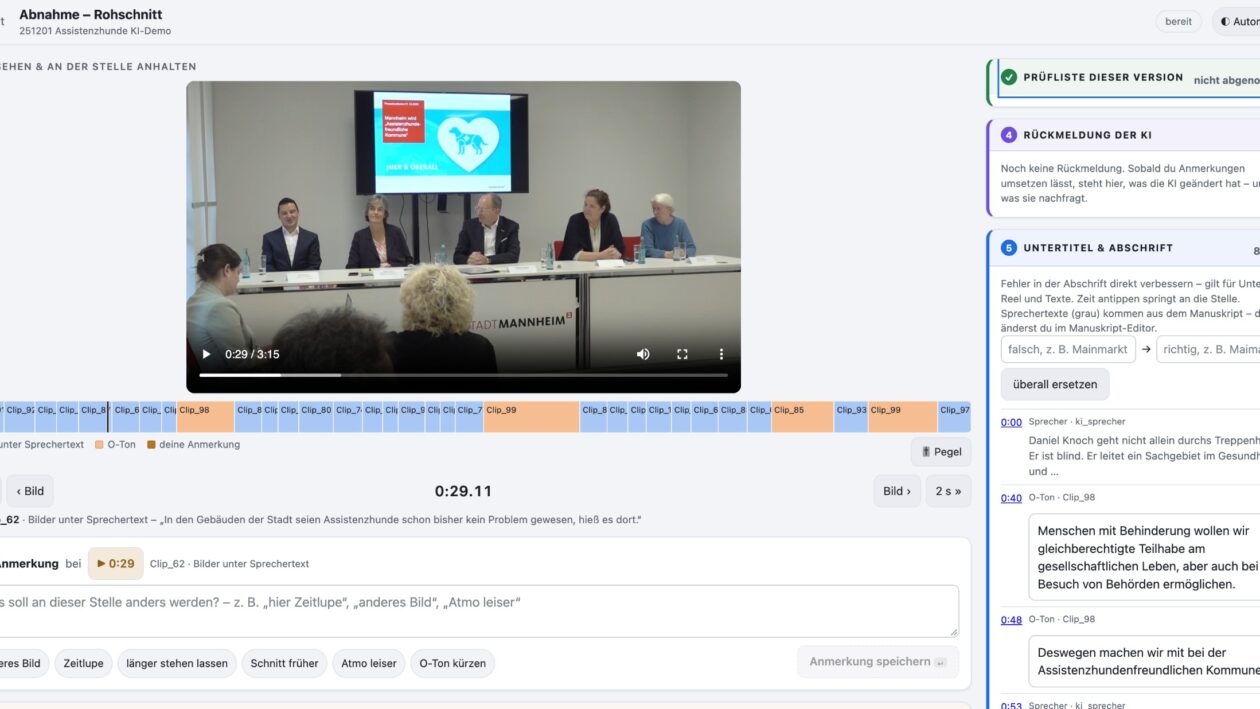Image resolution: width=1260 pixels, height=709 pixels.
Task: Click the falsch search input field
Action: 1068,350
